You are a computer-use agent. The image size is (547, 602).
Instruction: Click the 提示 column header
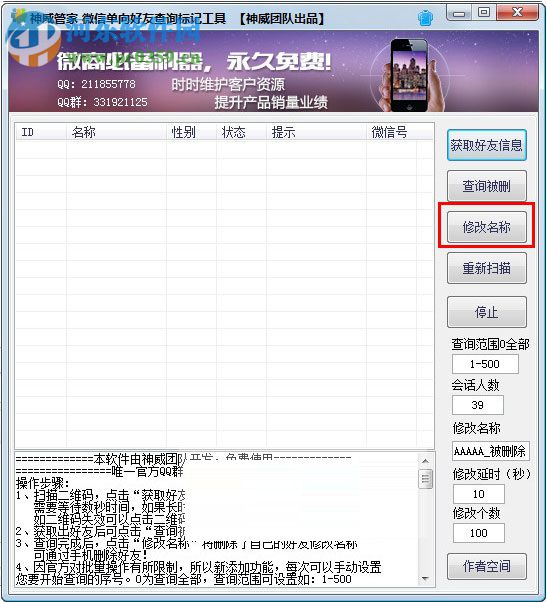coord(316,132)
